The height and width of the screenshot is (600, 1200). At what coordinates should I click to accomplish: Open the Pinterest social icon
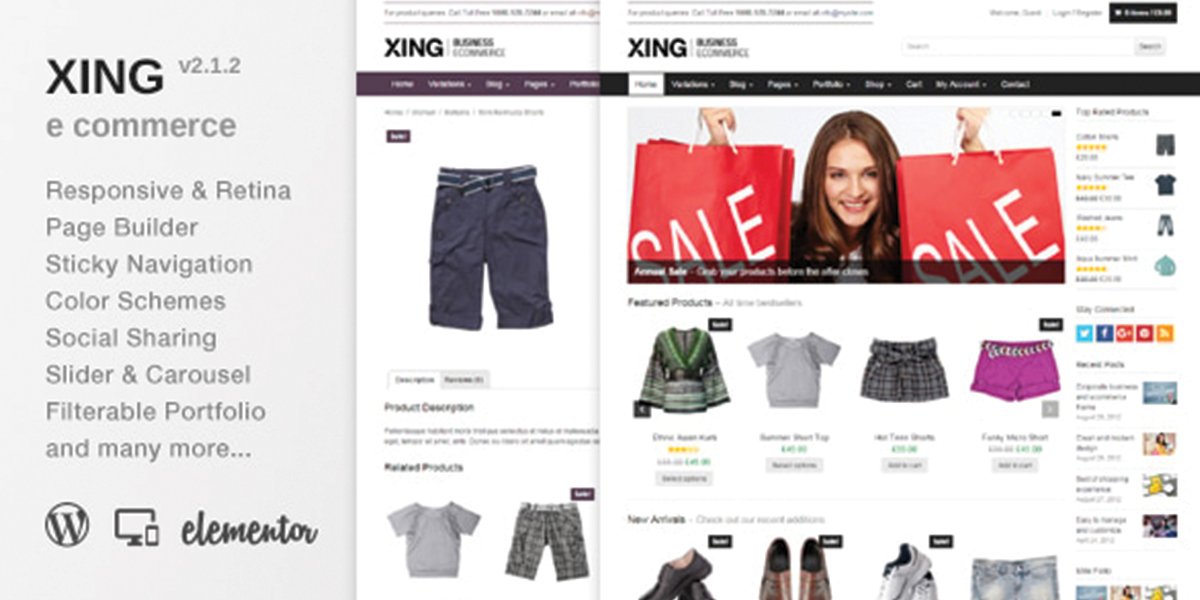click(1144, 333)
